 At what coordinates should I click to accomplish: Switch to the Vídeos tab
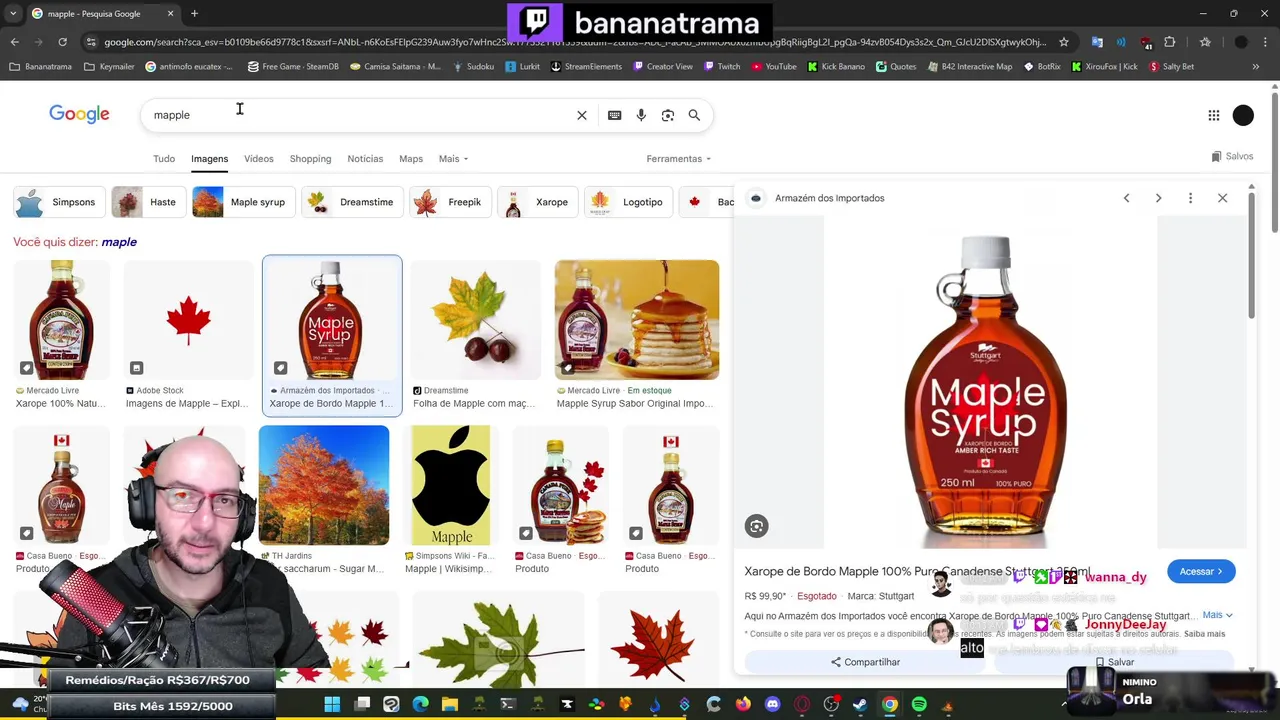point(259,159)
